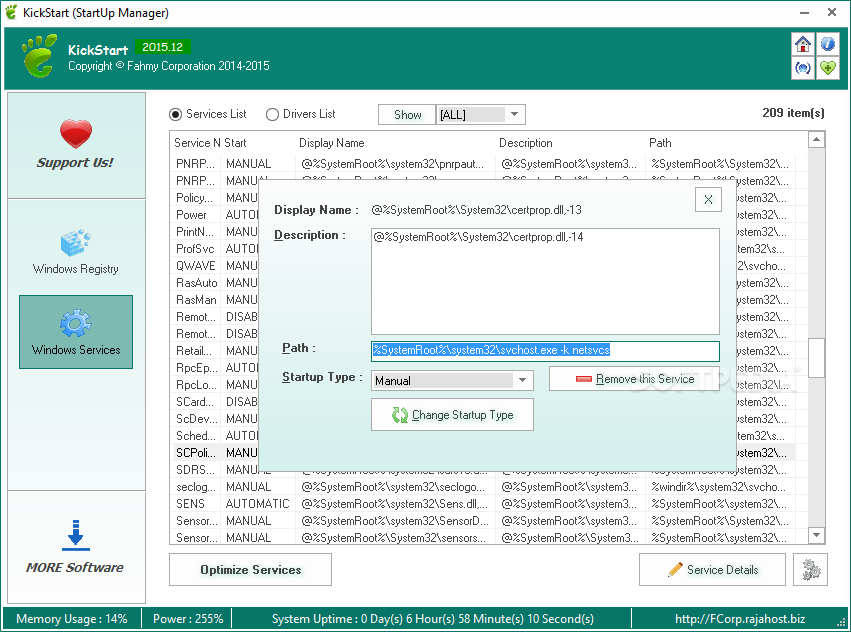Viewport: 851px width, 632px height.
Task: Click the Optimize Services button
Action: (250, 570)
